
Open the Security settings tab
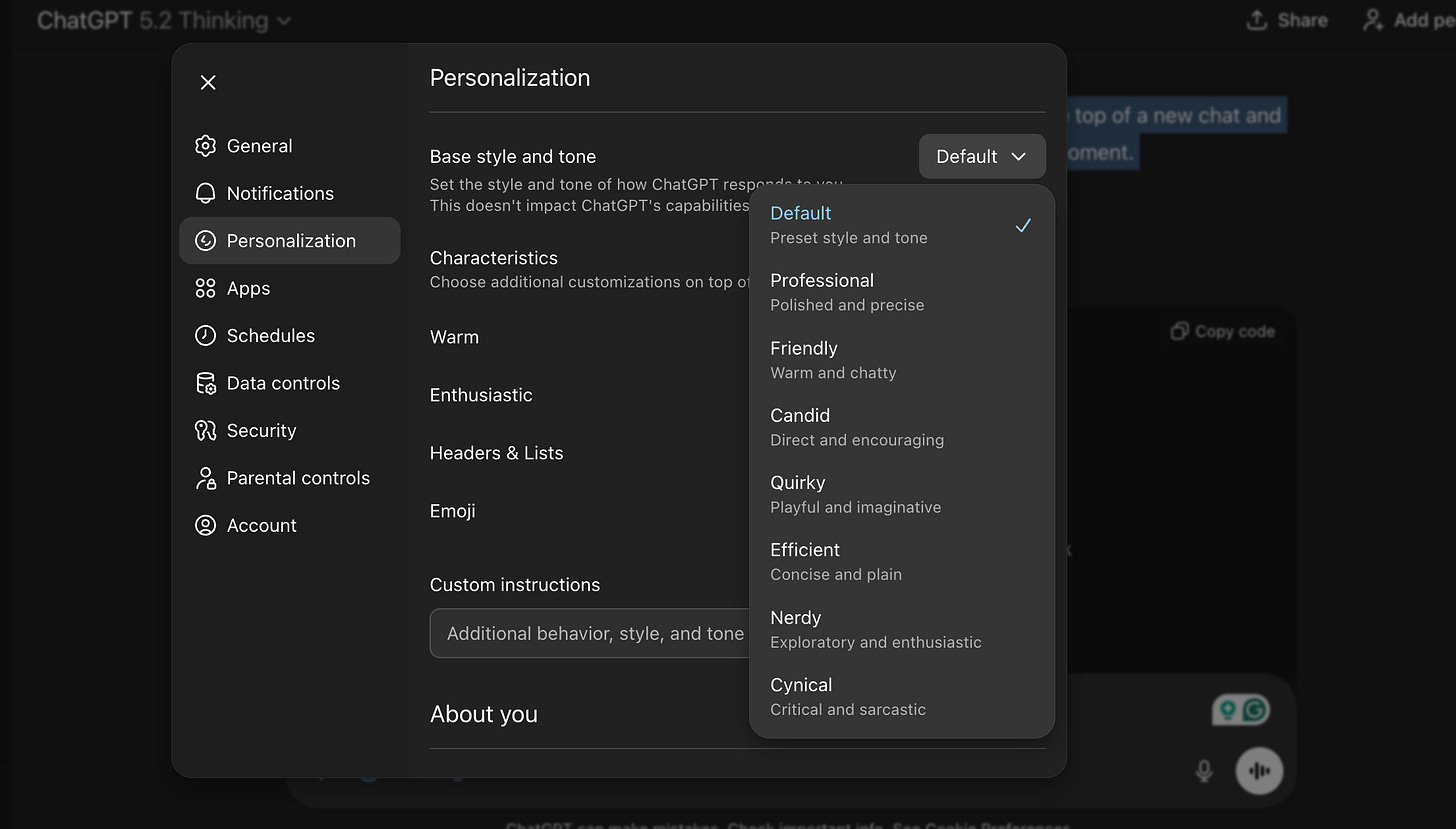pyautogui.click(x=290, y=431)
